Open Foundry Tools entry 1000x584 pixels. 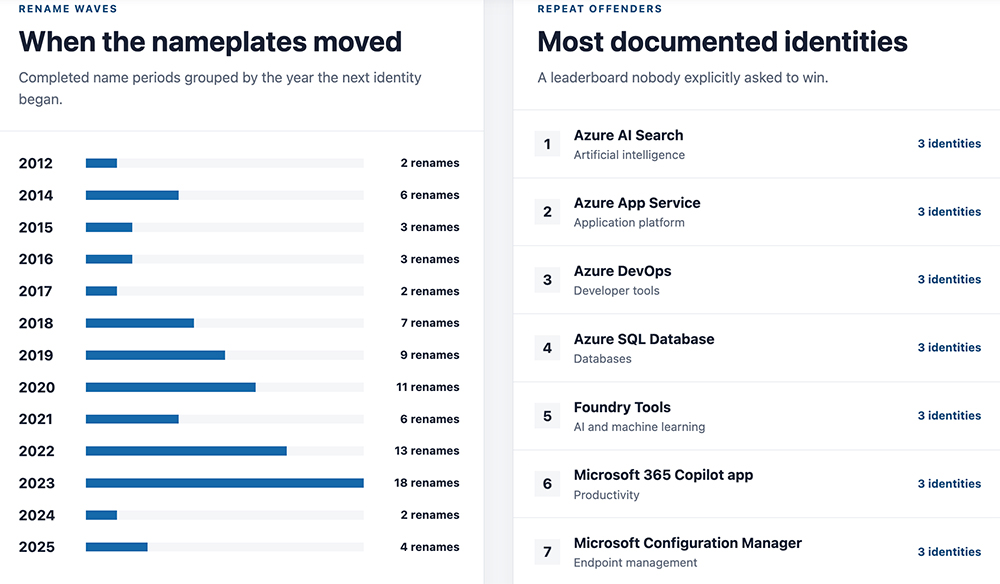pyautogui.click(x=756, y=416)
